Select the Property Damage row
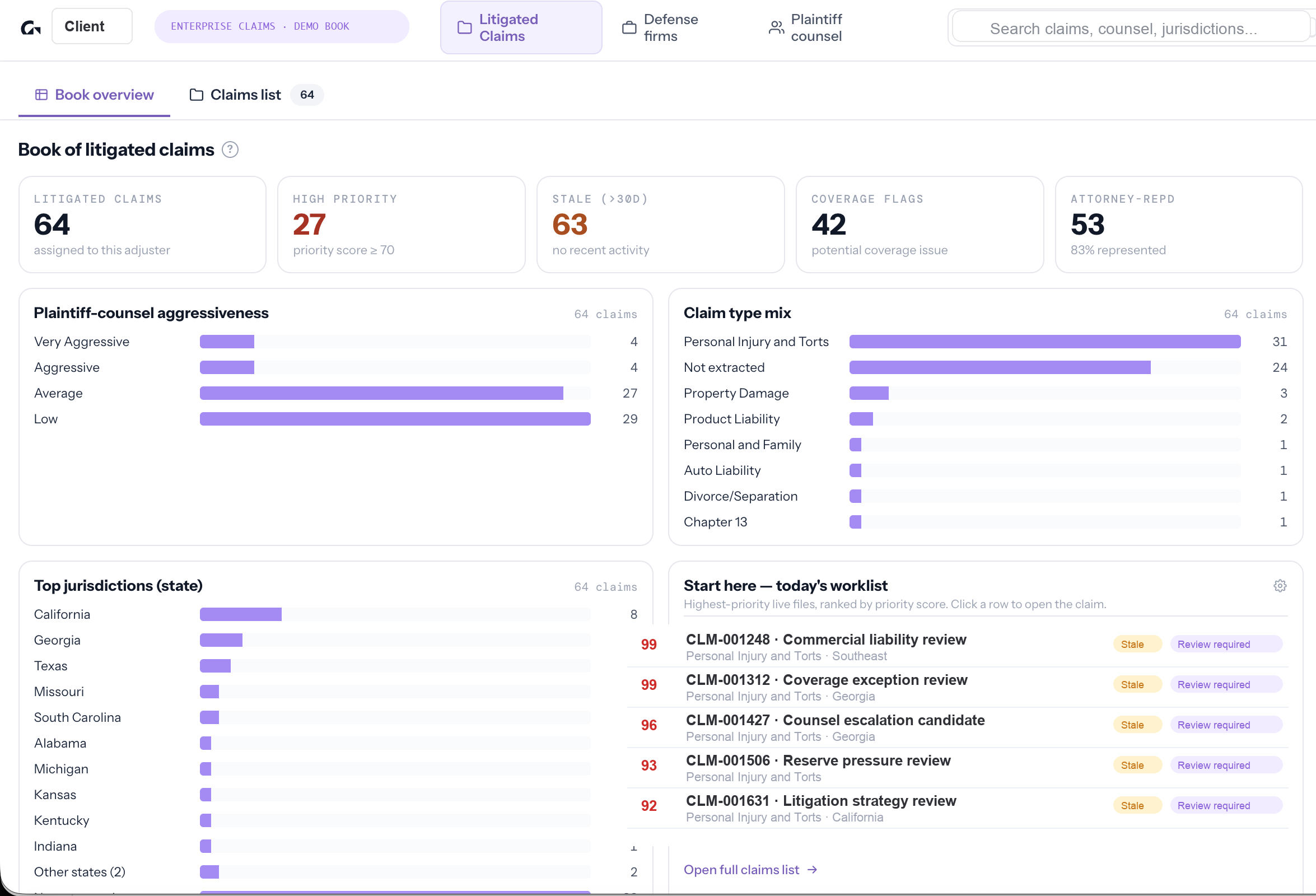 pos(984,393)
